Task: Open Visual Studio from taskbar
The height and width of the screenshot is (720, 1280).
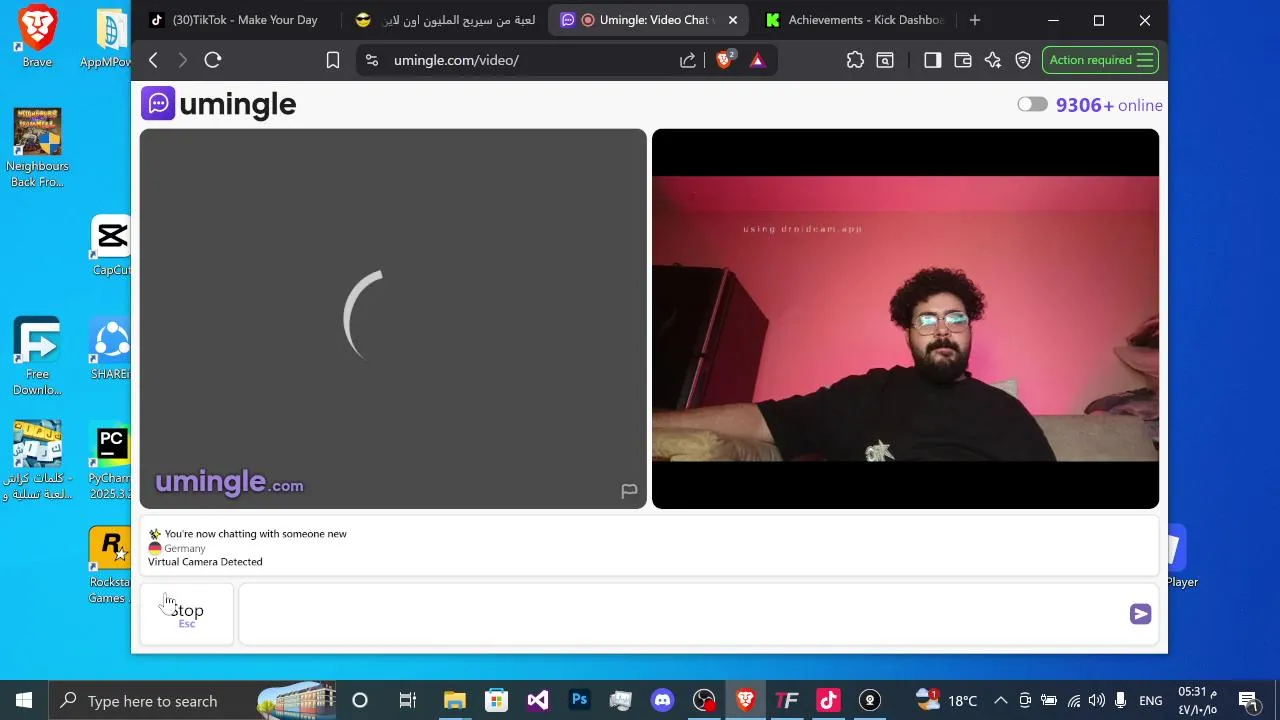Action: click(x=538, y=700)
